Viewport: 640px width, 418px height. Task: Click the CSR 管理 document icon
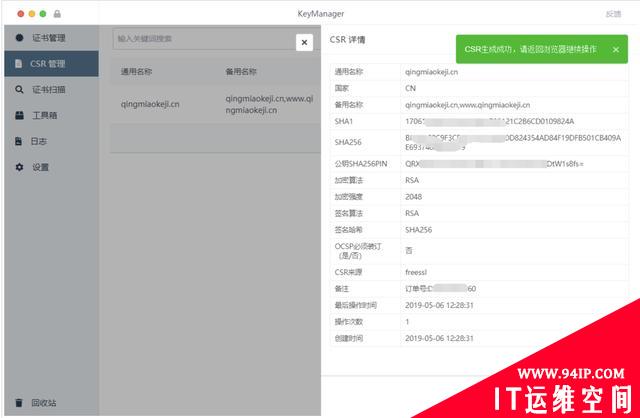point(18,64)
